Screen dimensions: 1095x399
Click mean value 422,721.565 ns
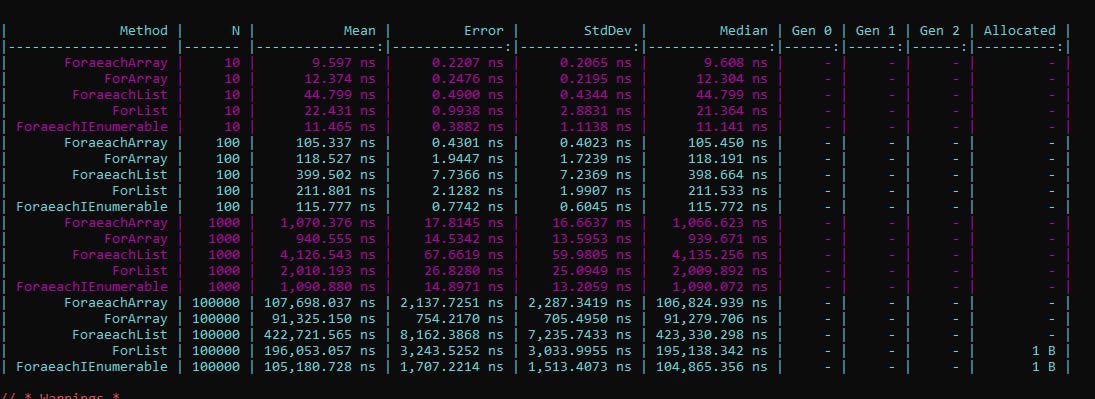pos(320,335)
